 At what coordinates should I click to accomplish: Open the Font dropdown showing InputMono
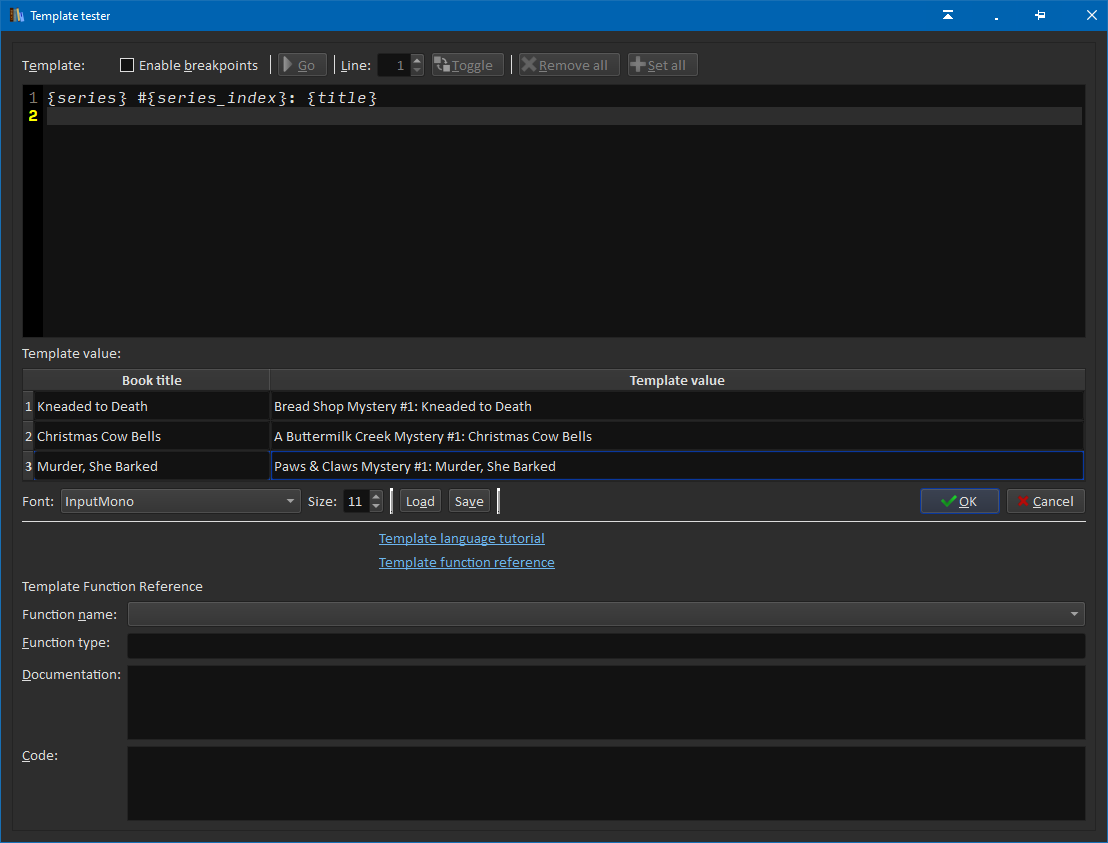tap(180, 501)
